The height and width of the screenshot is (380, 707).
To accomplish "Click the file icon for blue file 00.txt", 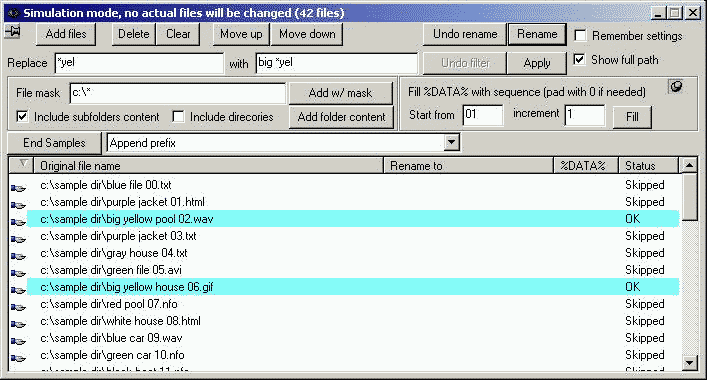I will click(18, 188).
